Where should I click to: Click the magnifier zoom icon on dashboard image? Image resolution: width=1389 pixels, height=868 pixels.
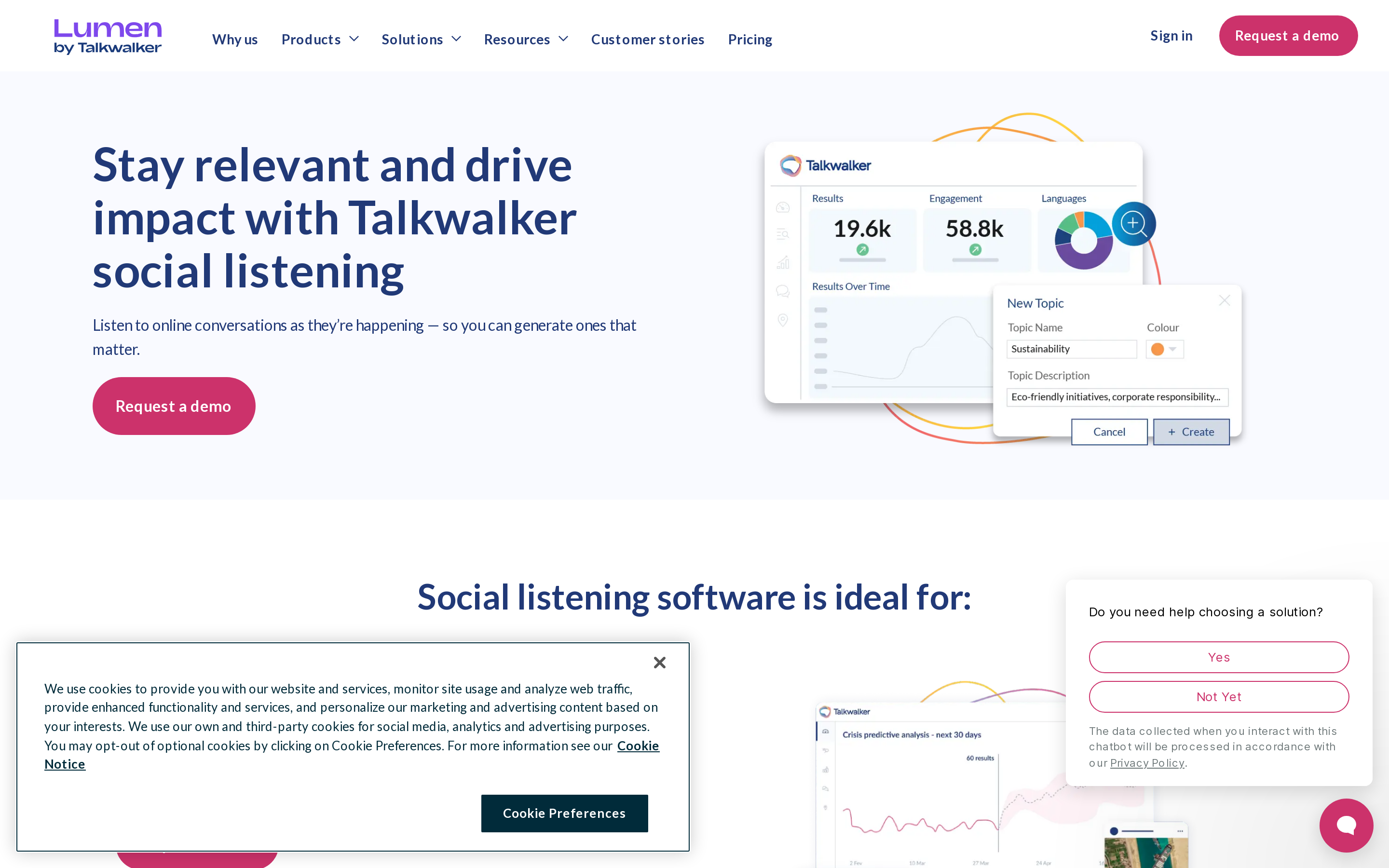click(x=1133, y=223)
